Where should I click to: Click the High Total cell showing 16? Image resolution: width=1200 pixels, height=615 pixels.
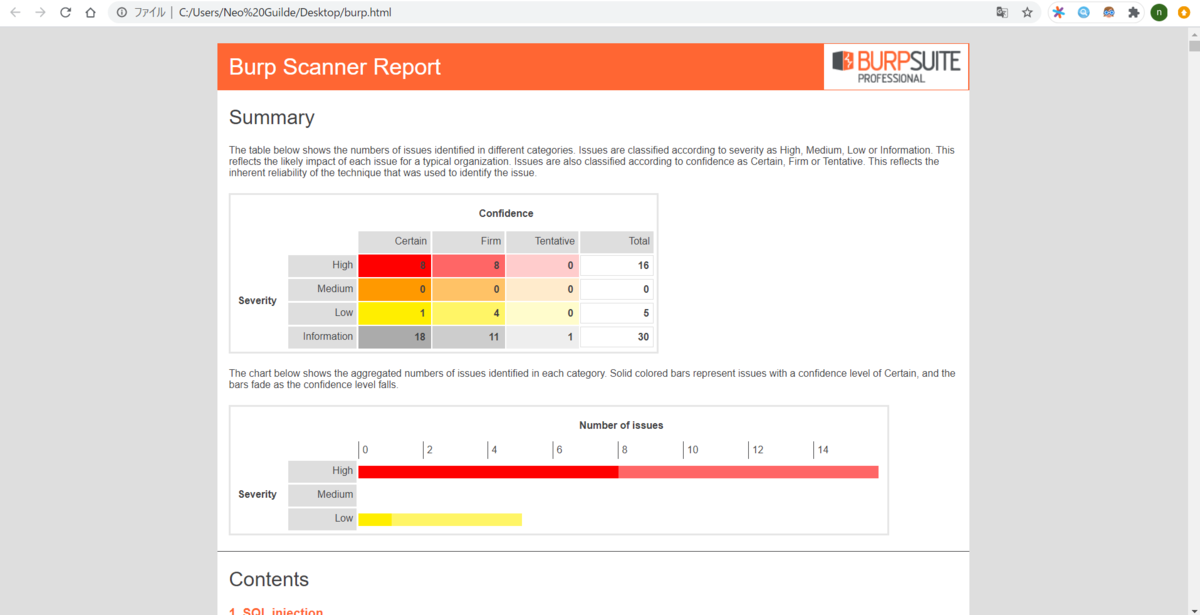click(x=617, y=265)
